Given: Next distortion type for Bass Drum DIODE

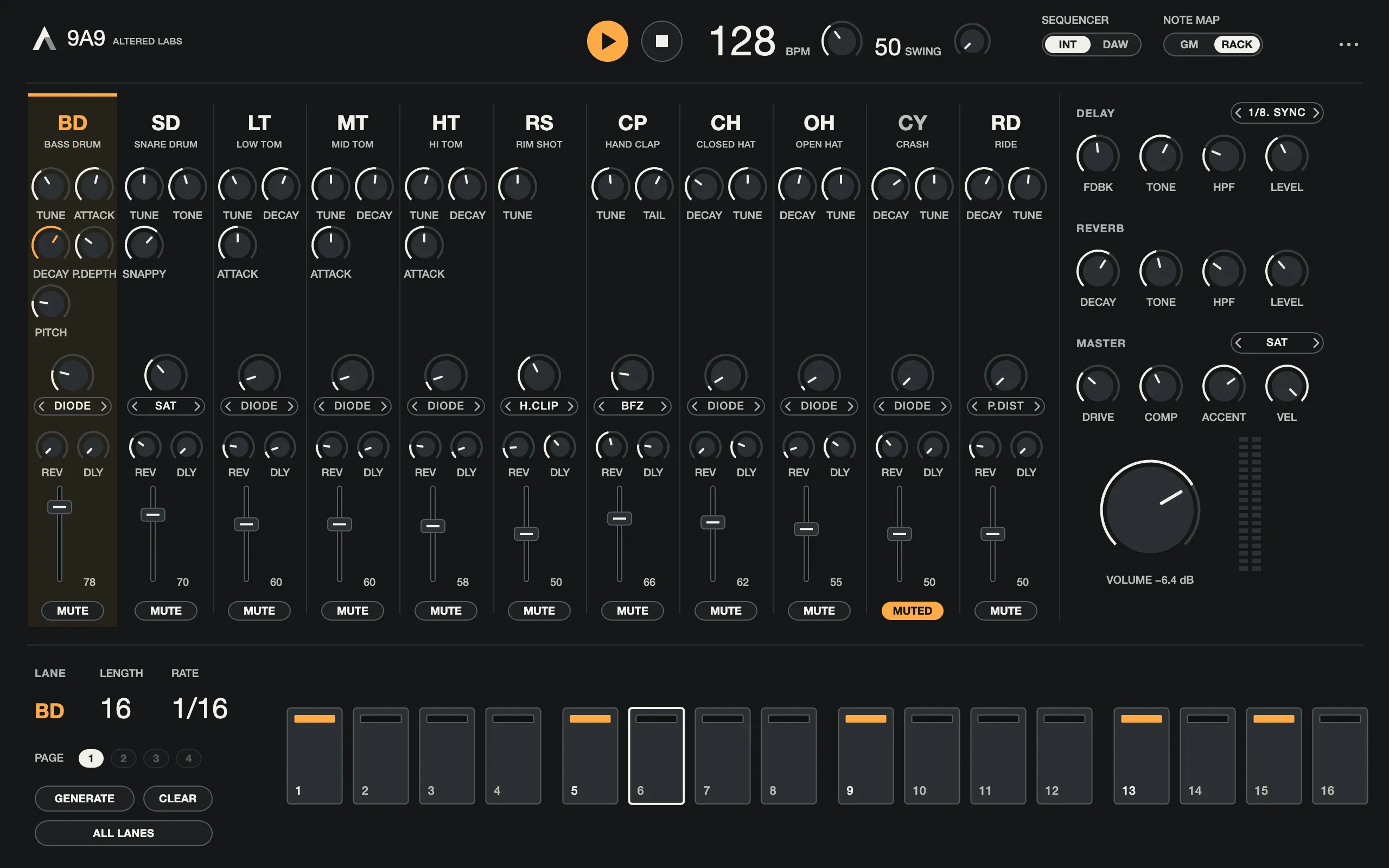Looking at the screenshot, I should pos(104,406).
